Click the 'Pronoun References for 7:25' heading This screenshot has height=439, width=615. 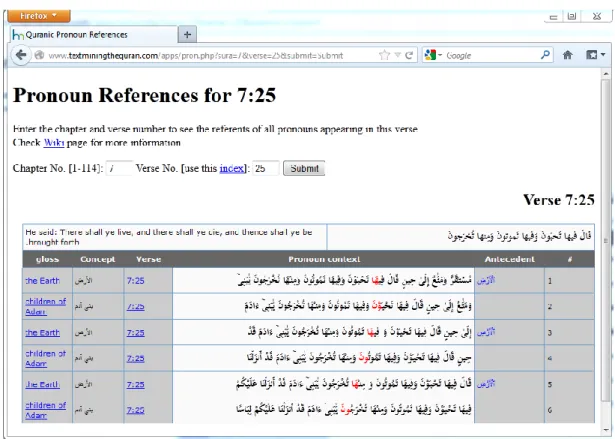(x=144, y=95)
